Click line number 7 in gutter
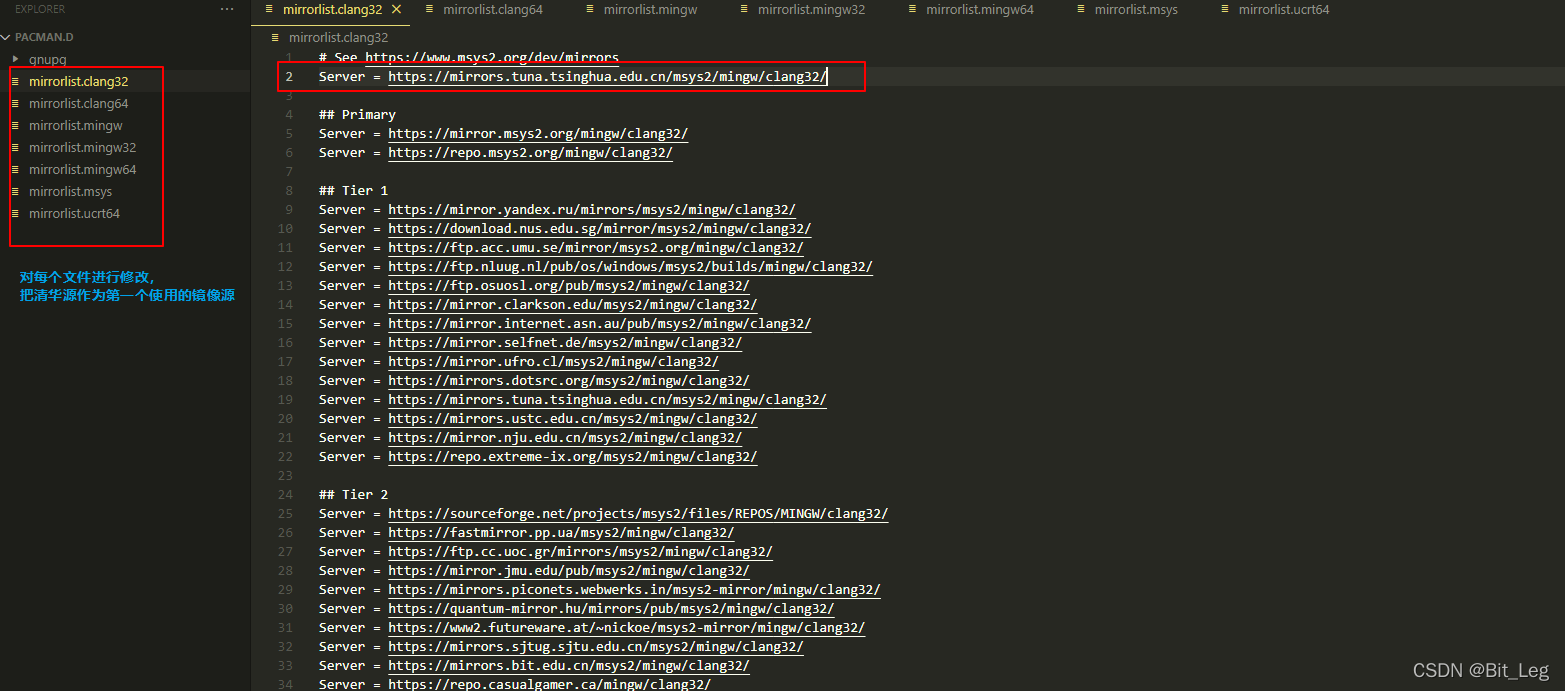1565x691 pixels. pyautogui.click(x=289, y=171)
